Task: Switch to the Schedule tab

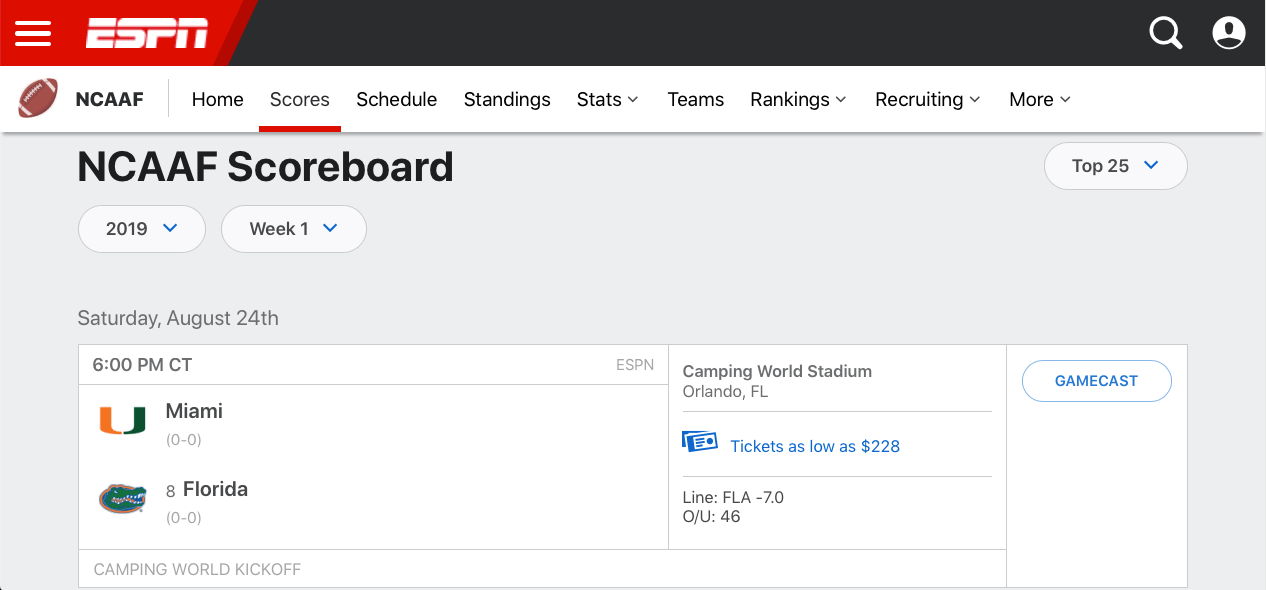Action: 396,99
